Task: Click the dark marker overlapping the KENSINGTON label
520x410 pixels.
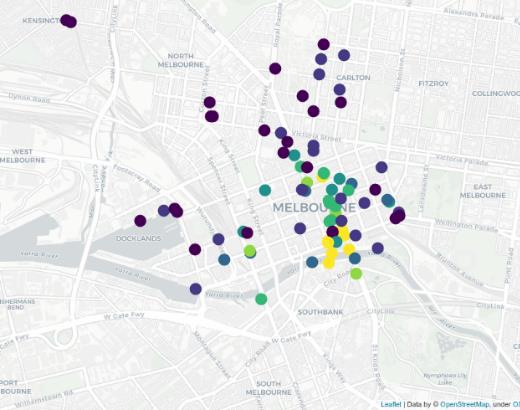Action: click(69, 21)
